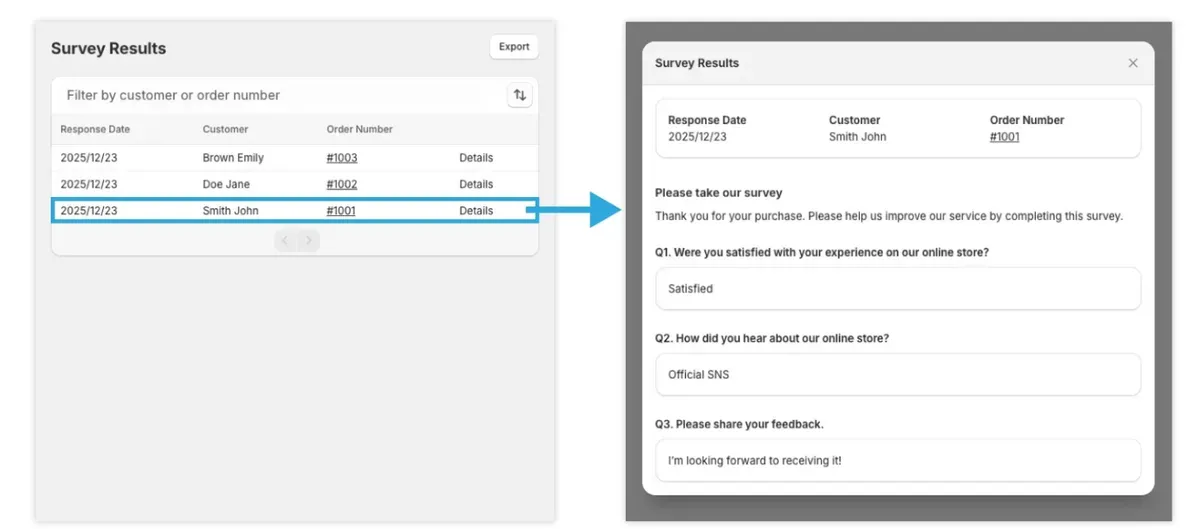Click the Customer column header
This screenshot has width=1200, height=529.
(x=225, y=129)
